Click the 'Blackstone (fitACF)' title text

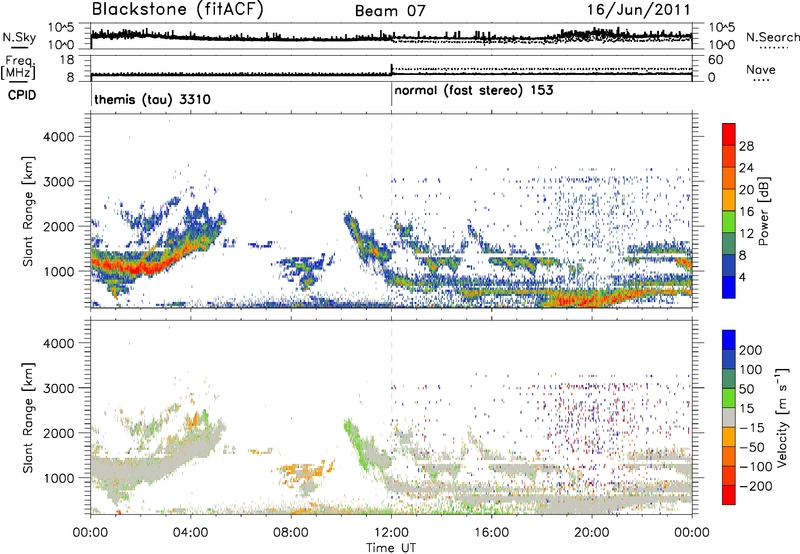pos(178,10)
